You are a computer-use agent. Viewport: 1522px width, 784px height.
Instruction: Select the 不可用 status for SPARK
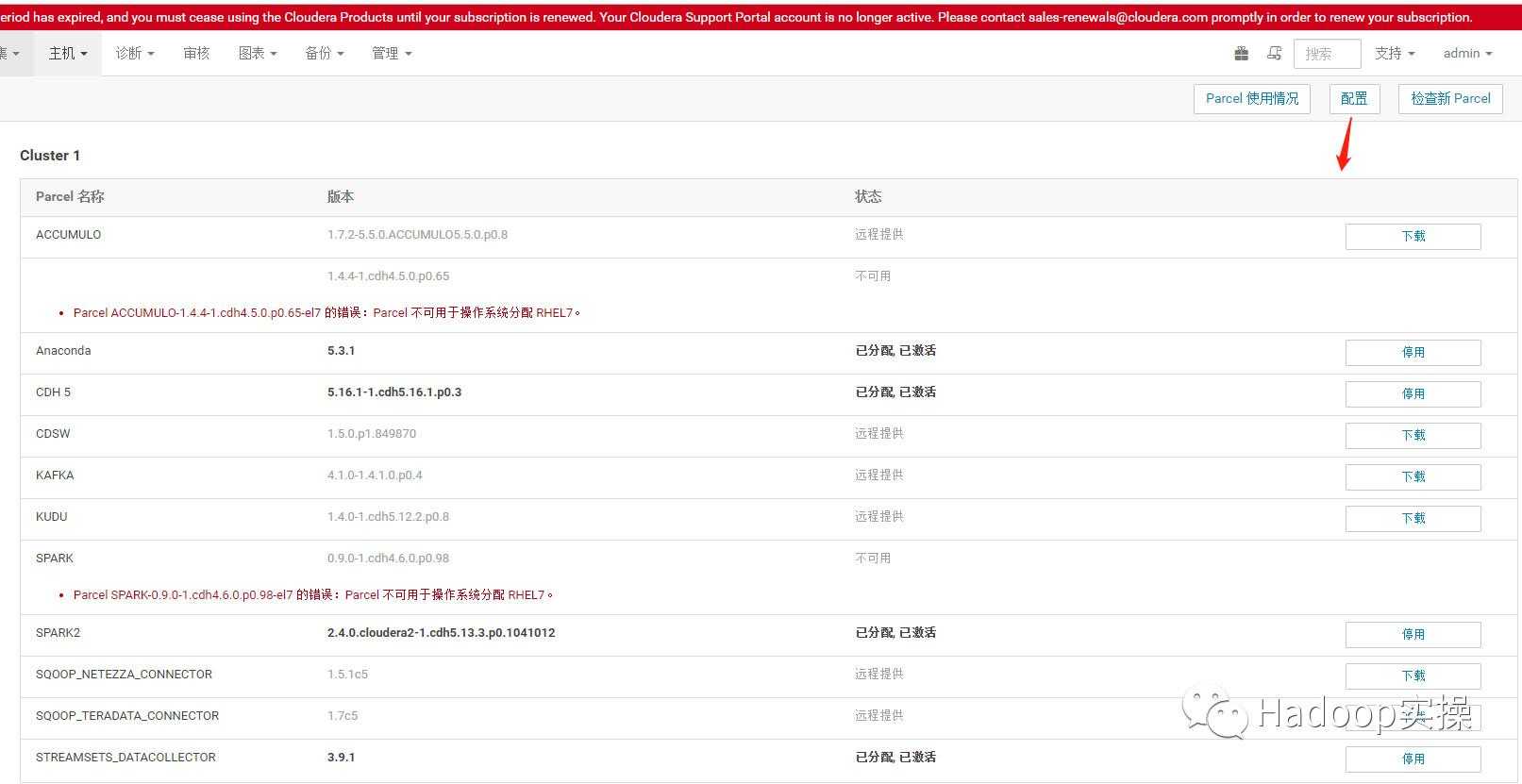click(x=873, y=558)
